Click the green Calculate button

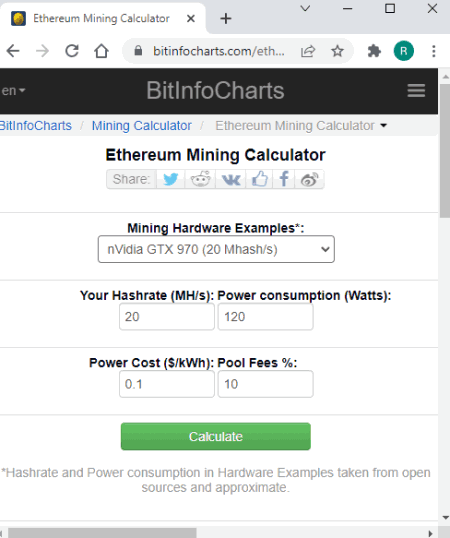[x=216, y=436]
